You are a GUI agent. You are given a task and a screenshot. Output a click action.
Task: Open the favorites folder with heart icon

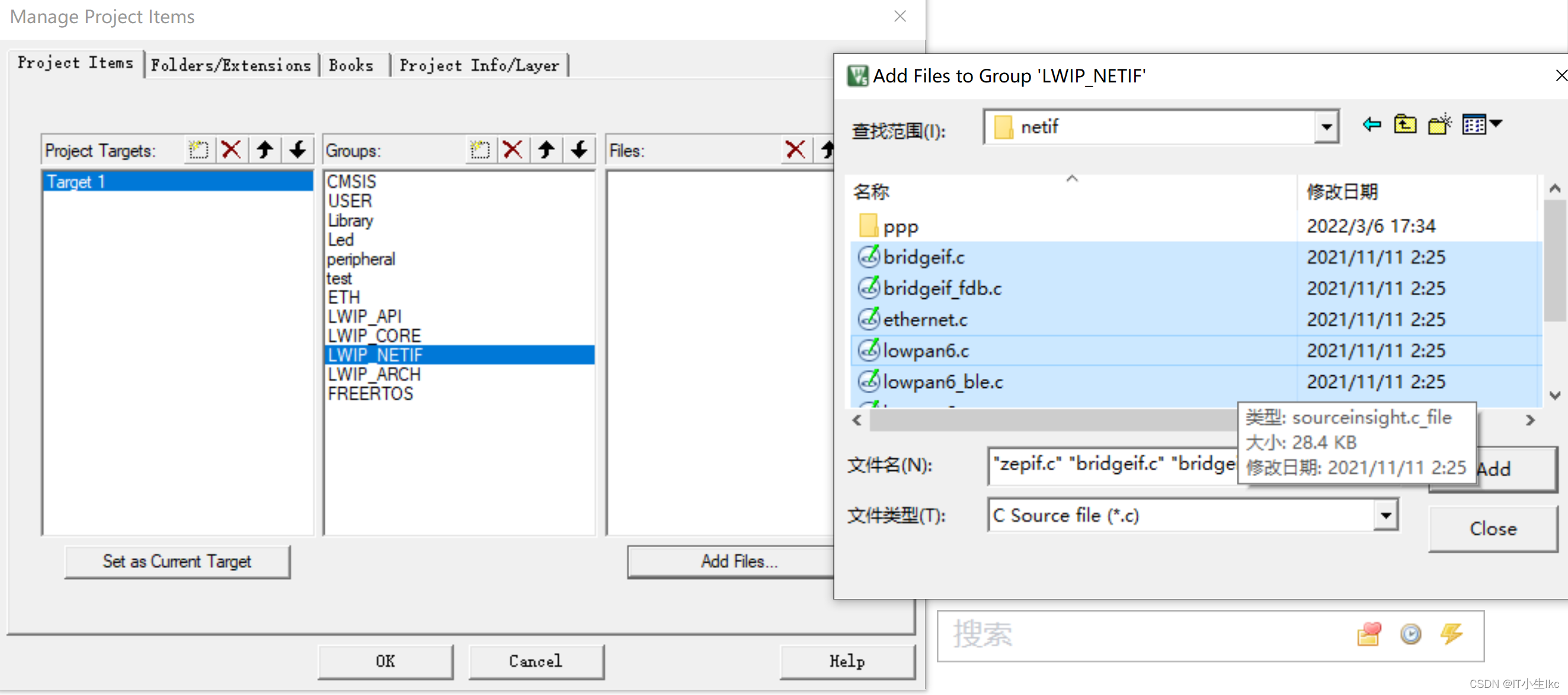[1369, 634]
